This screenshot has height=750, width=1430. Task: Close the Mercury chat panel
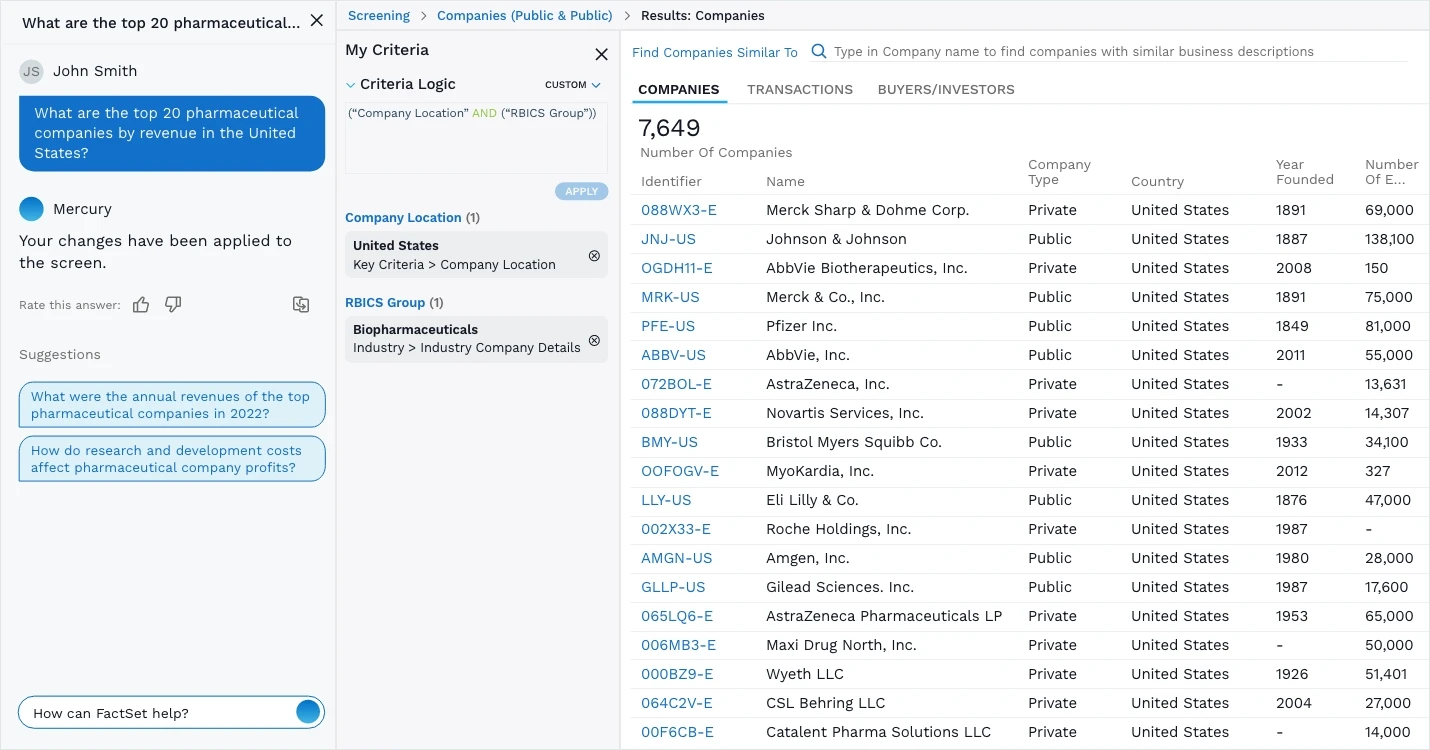pyautogui.click(x=316, y=19)
